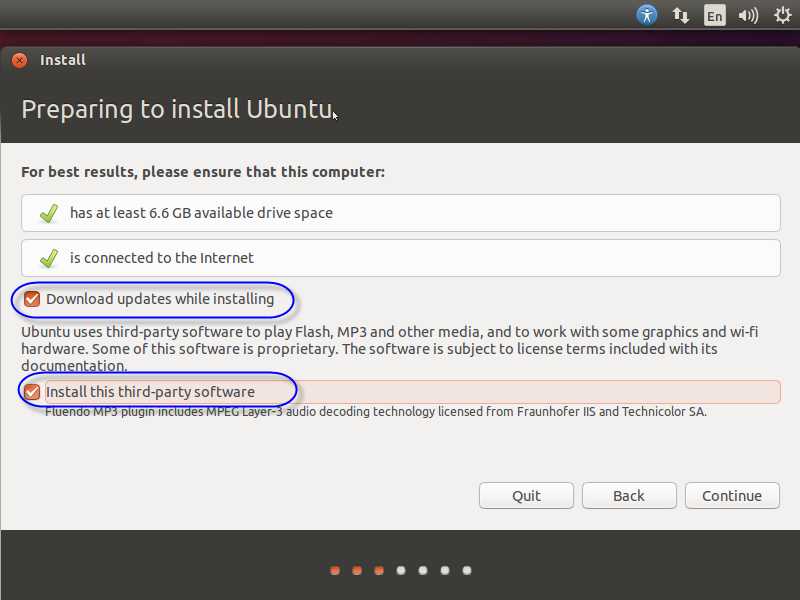Click the Fluendo MP3 plugin license note
Viewport: 800px width, 600px height.
[x=376, y=411]
